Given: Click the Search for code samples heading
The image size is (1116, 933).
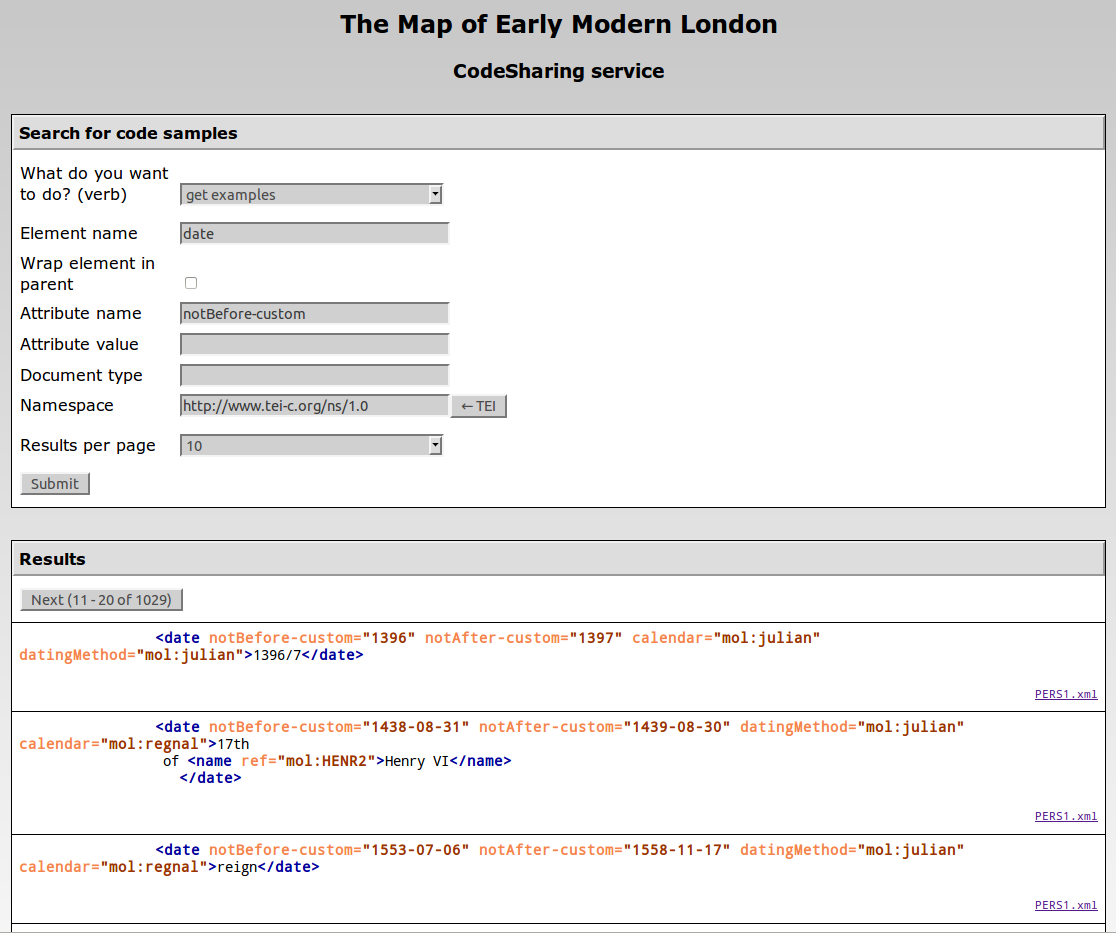Looking at the screenshot, I should [128, 134].
